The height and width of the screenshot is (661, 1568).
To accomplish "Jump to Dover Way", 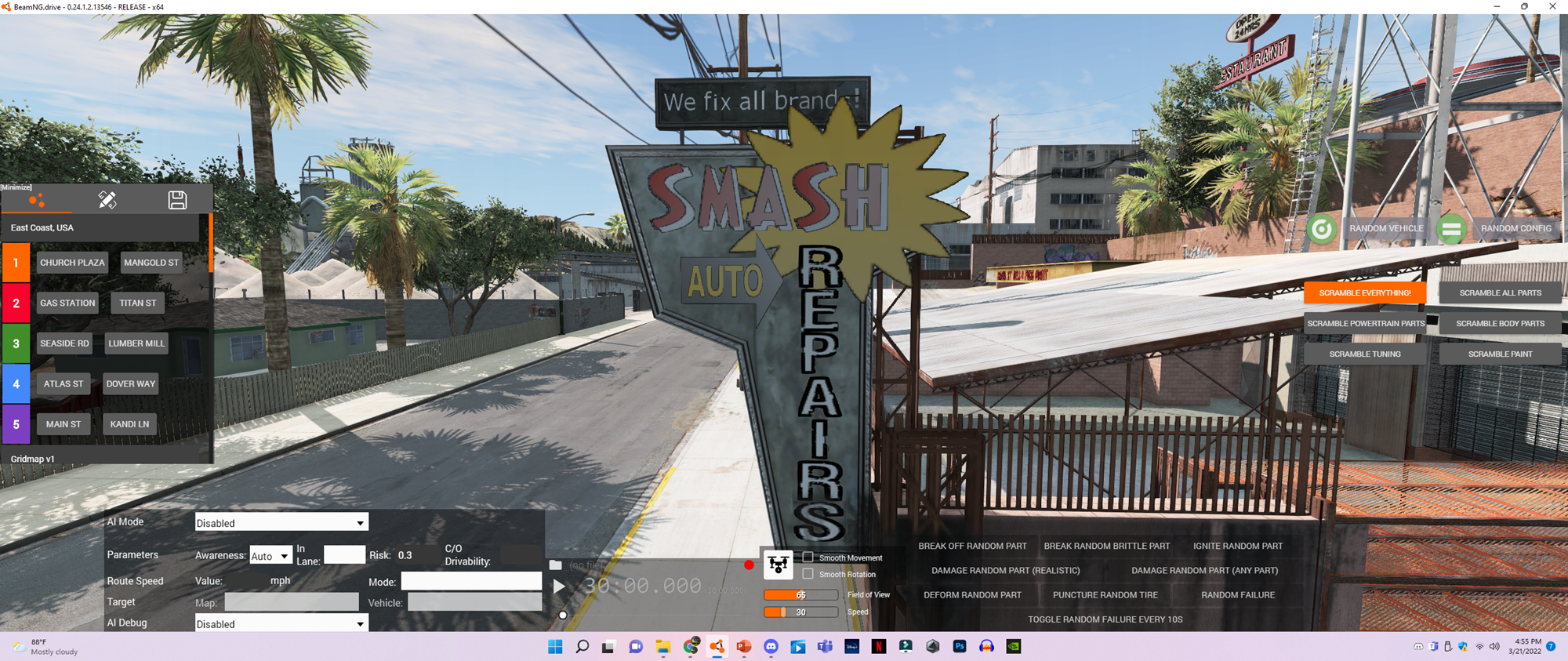I will [131, 383].
